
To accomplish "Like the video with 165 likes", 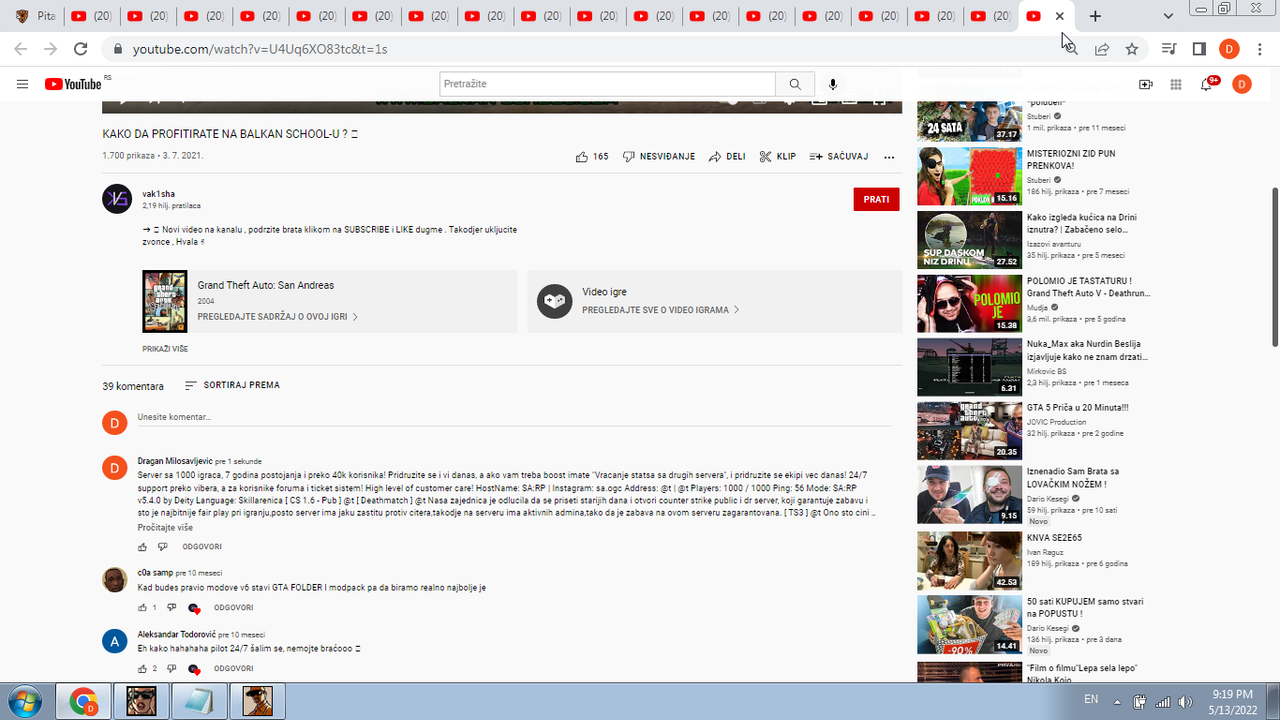I will [x=592, y=157].
